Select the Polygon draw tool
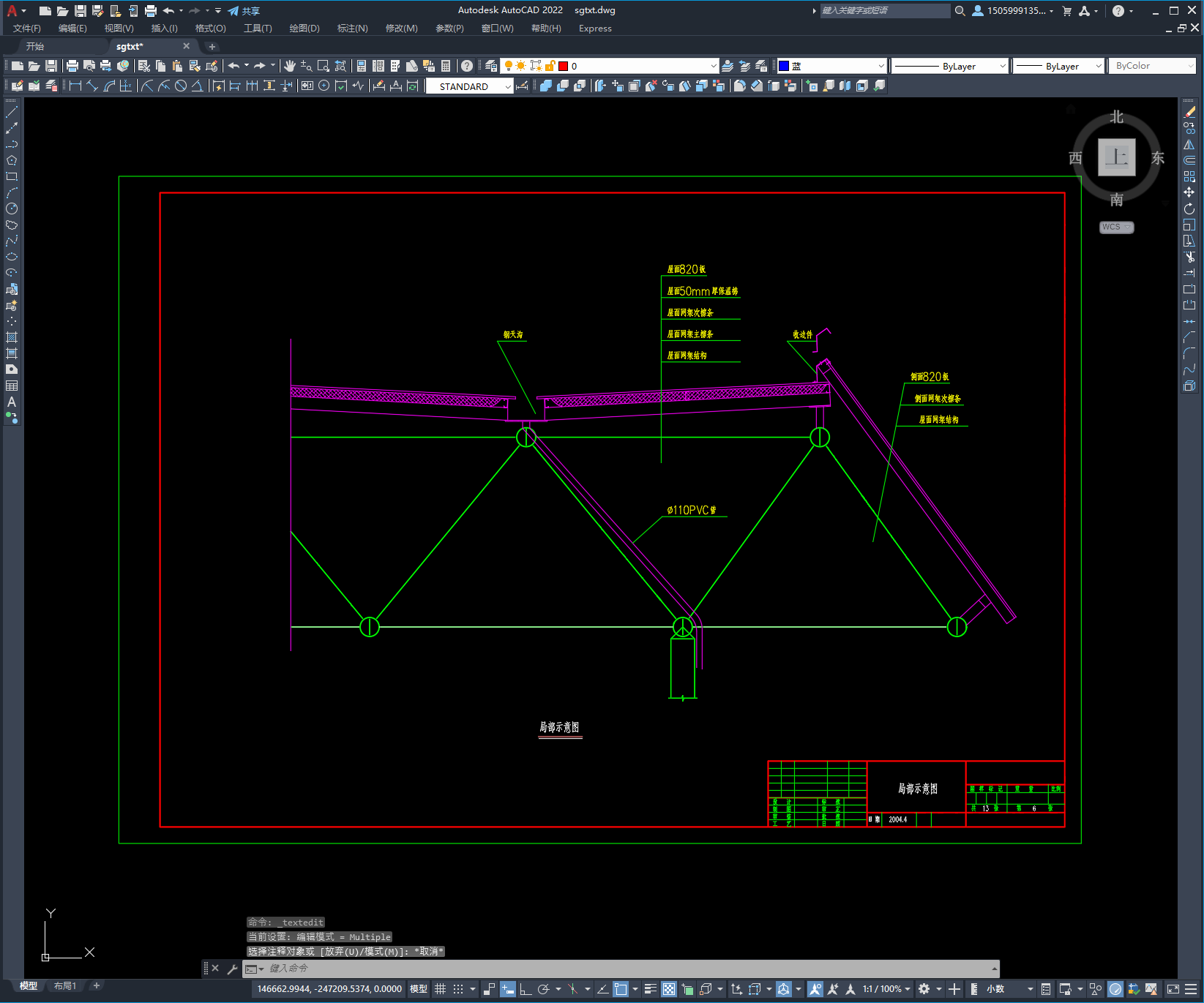Screen dimensions: 1204x1003 12,160
